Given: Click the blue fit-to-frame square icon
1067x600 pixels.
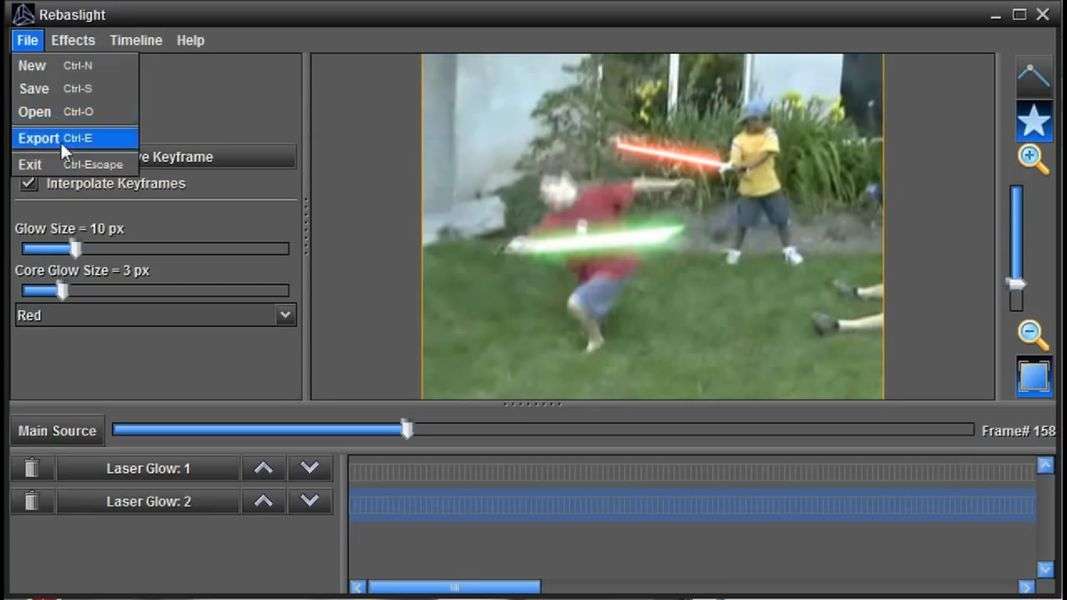Looking at the screenshot, I should pyautogui.click(x=1034, y=377).
